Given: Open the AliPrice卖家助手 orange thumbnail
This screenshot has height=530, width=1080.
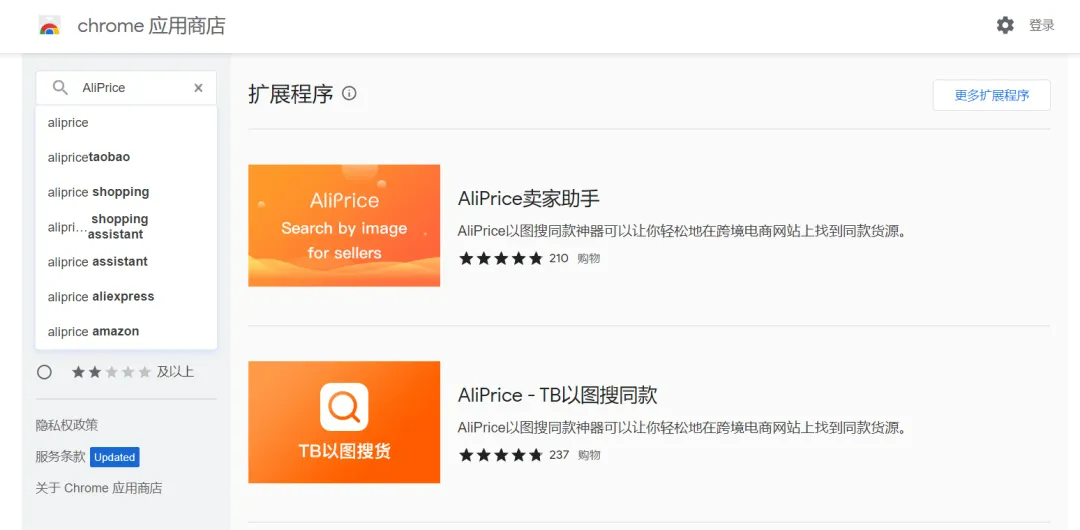Looking at the screenshot, I should click(x=344, y=225).
